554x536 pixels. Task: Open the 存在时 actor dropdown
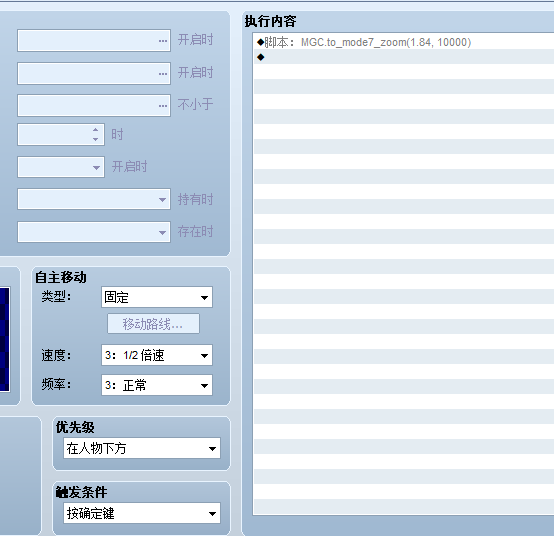[94, 232]
